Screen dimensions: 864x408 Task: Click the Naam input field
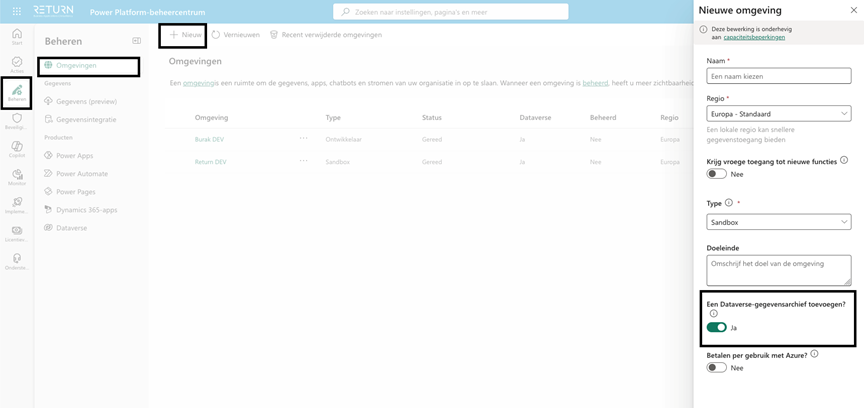[778, 75]
